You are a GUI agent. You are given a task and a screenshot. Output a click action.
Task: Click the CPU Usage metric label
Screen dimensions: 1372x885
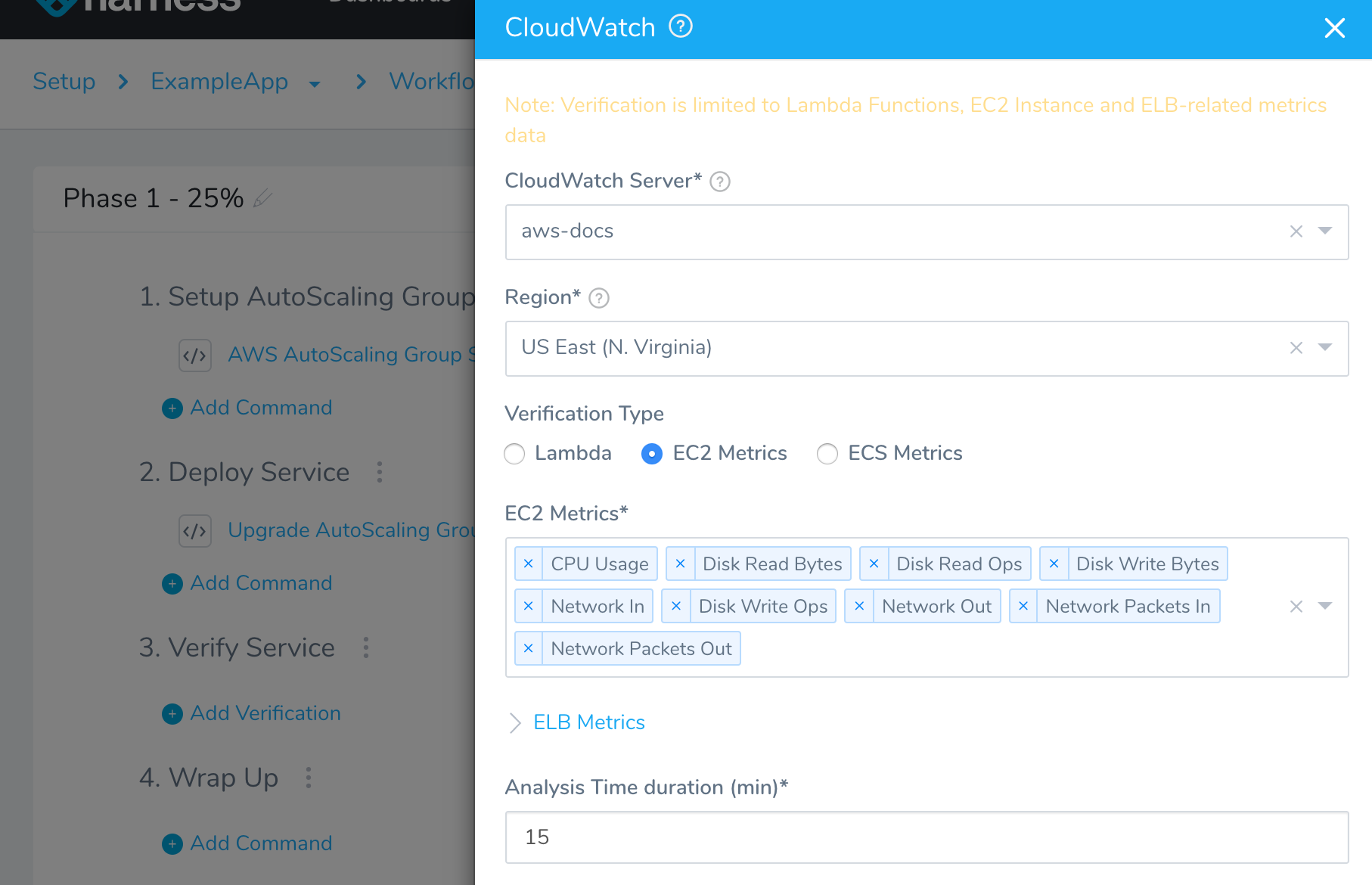pyautogui.click(x=600, y=564)
